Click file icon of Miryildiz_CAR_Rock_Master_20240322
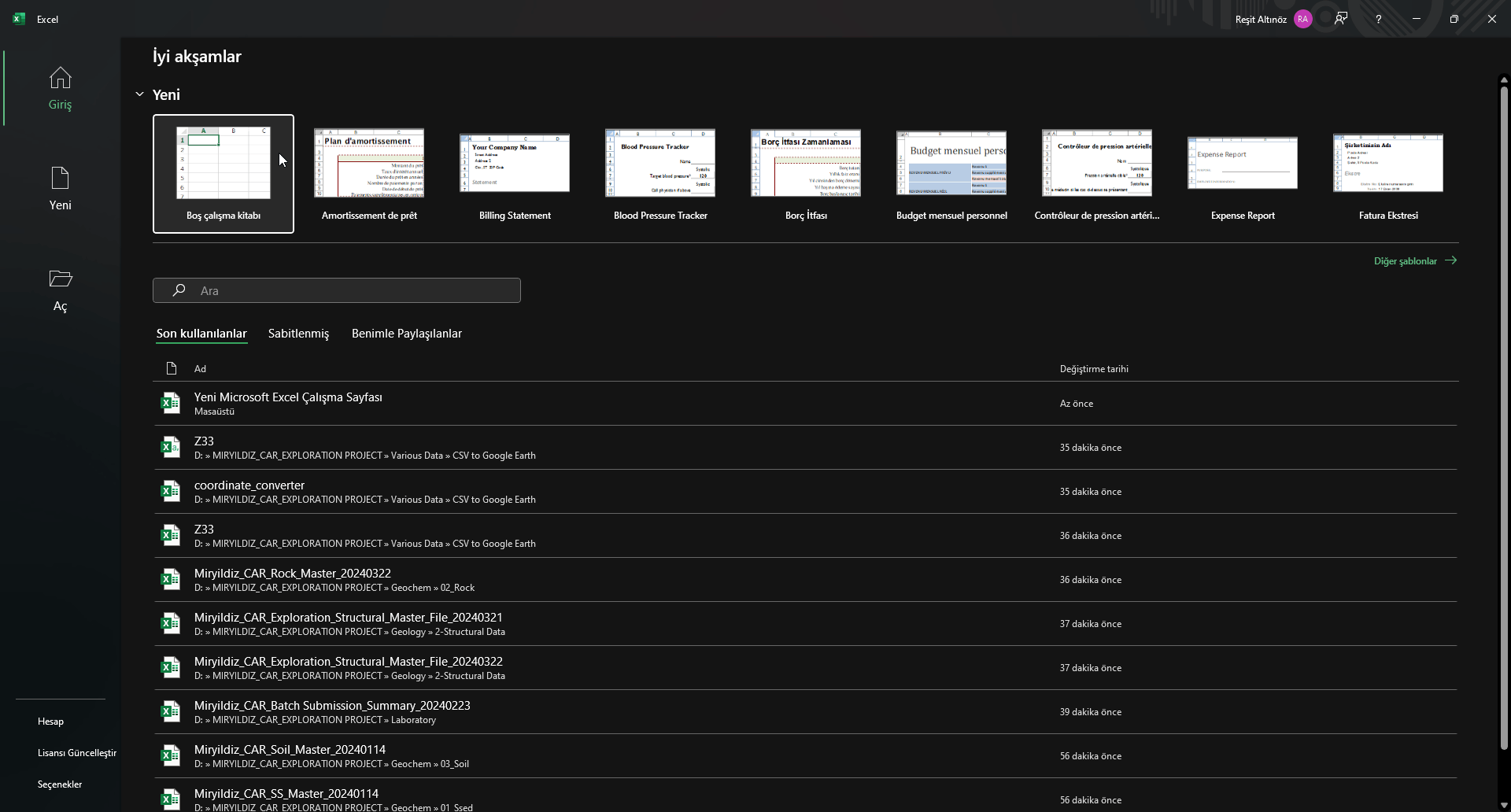 170,579
